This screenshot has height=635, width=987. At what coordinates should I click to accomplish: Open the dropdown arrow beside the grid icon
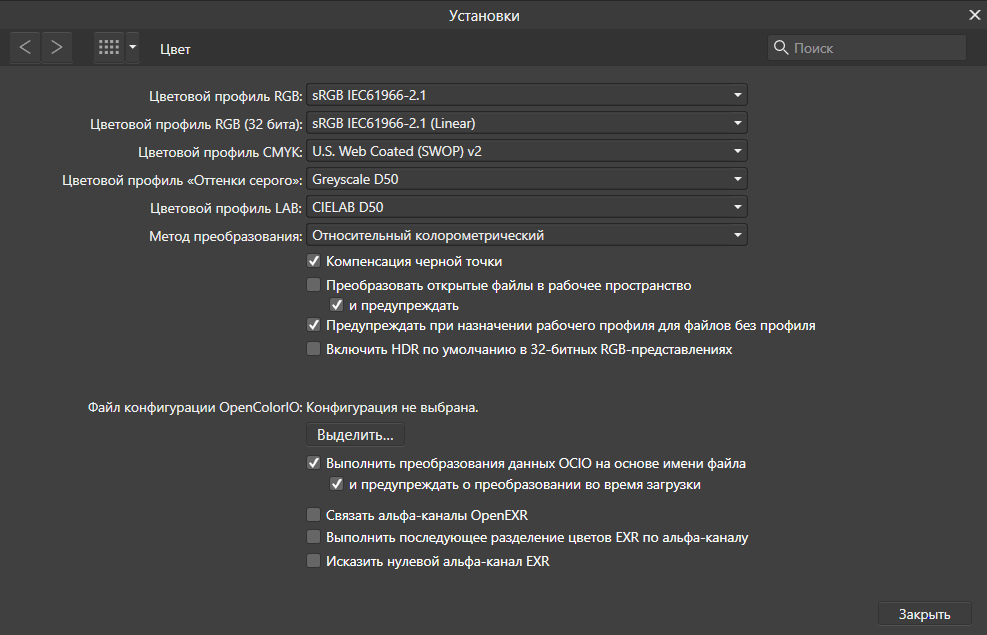coord(133,48)
